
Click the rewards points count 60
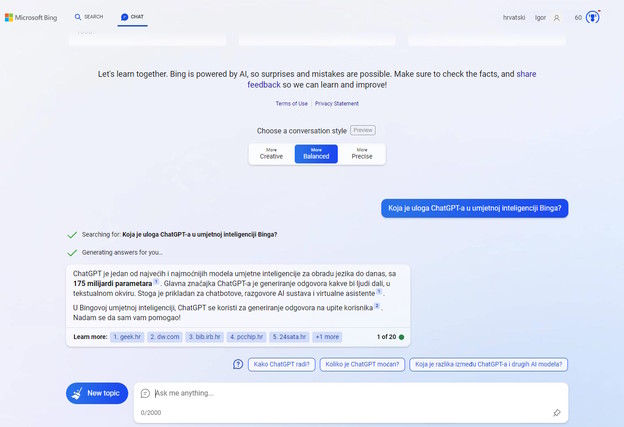point(578,18)
